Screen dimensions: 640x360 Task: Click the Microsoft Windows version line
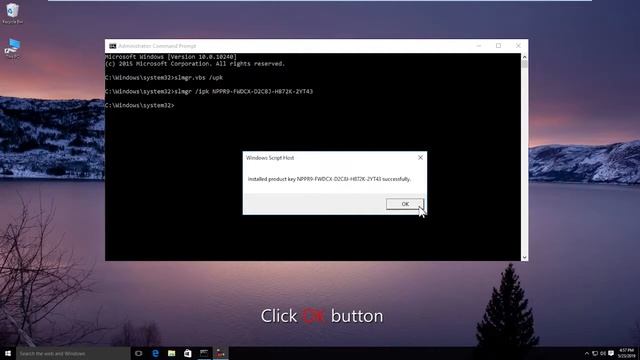(x=171, y=57)
